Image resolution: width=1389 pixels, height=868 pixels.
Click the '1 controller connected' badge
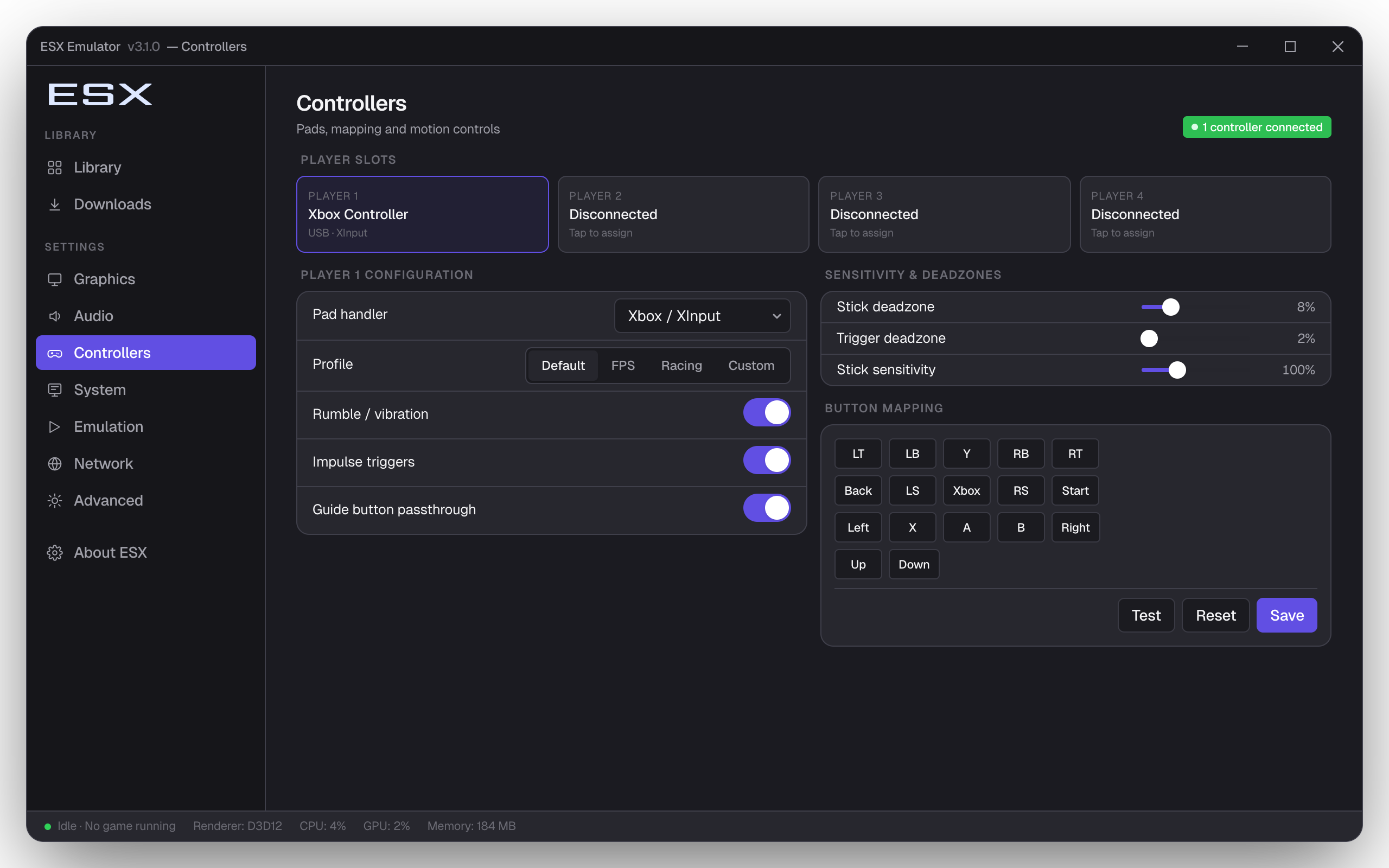pos(1257,127)
